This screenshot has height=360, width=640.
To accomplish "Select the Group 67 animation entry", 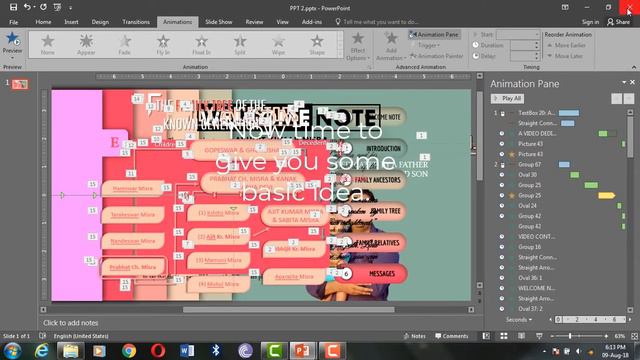I will [529, 164].
